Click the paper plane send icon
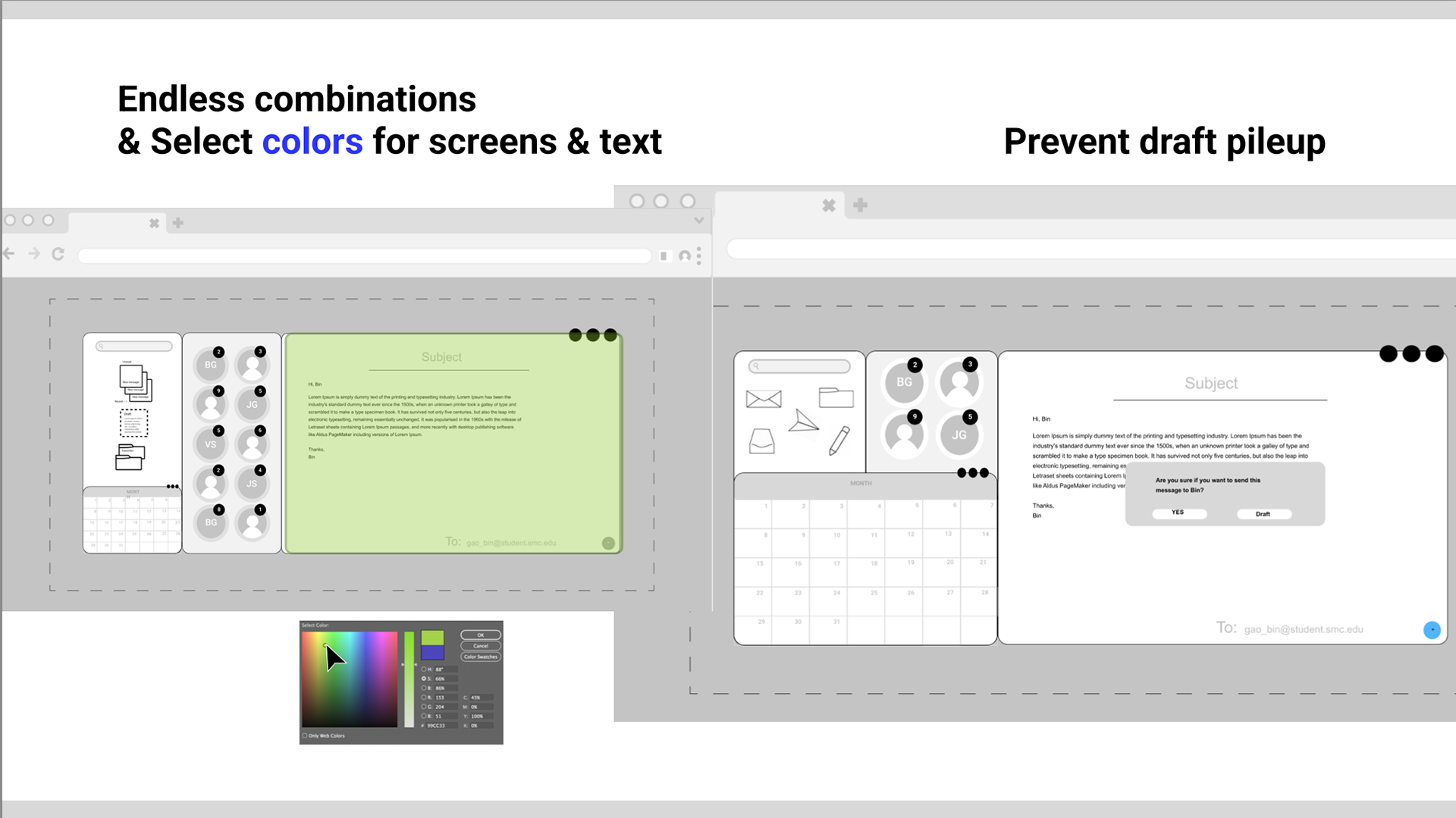 point(803,421)
